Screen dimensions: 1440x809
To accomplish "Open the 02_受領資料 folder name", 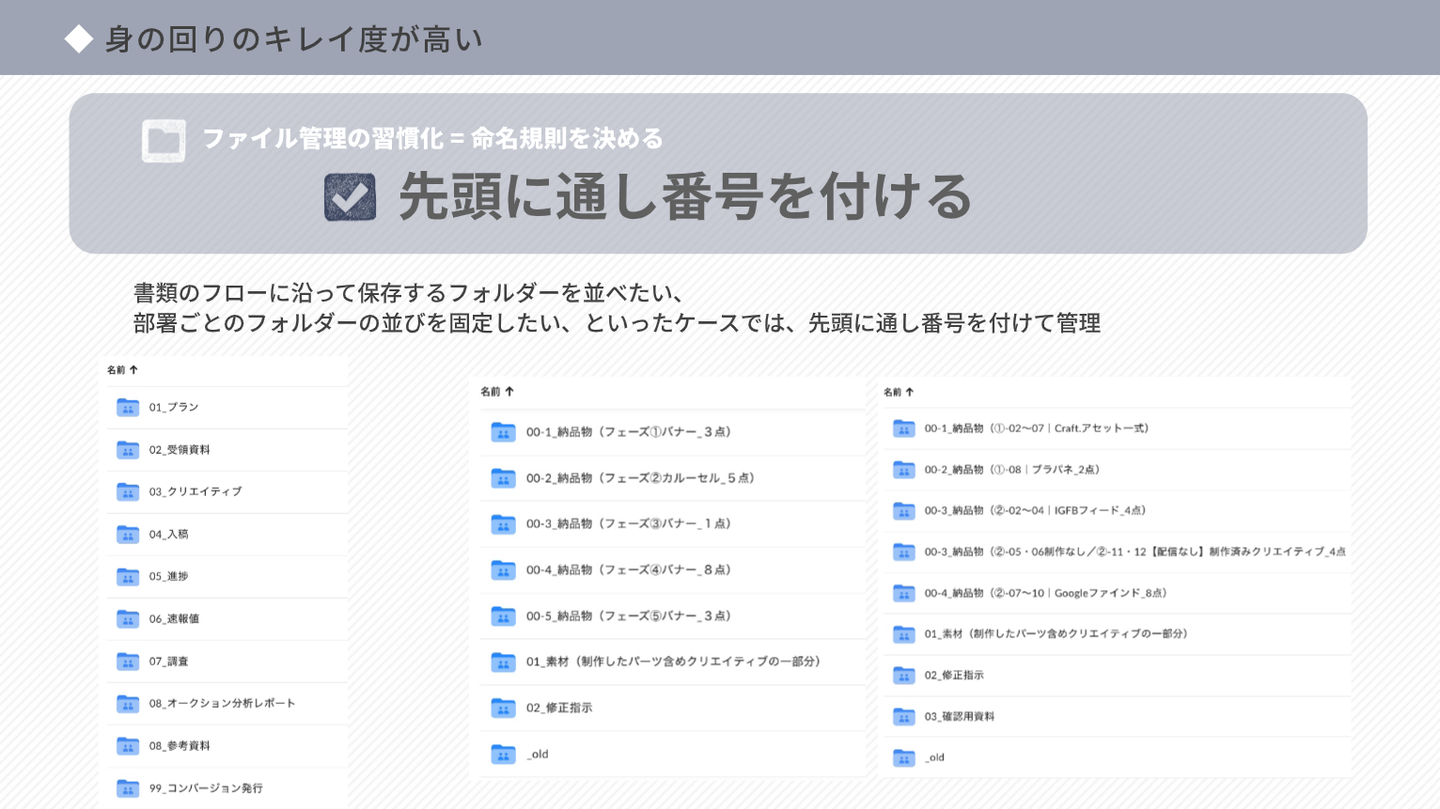I will point(180,450).
